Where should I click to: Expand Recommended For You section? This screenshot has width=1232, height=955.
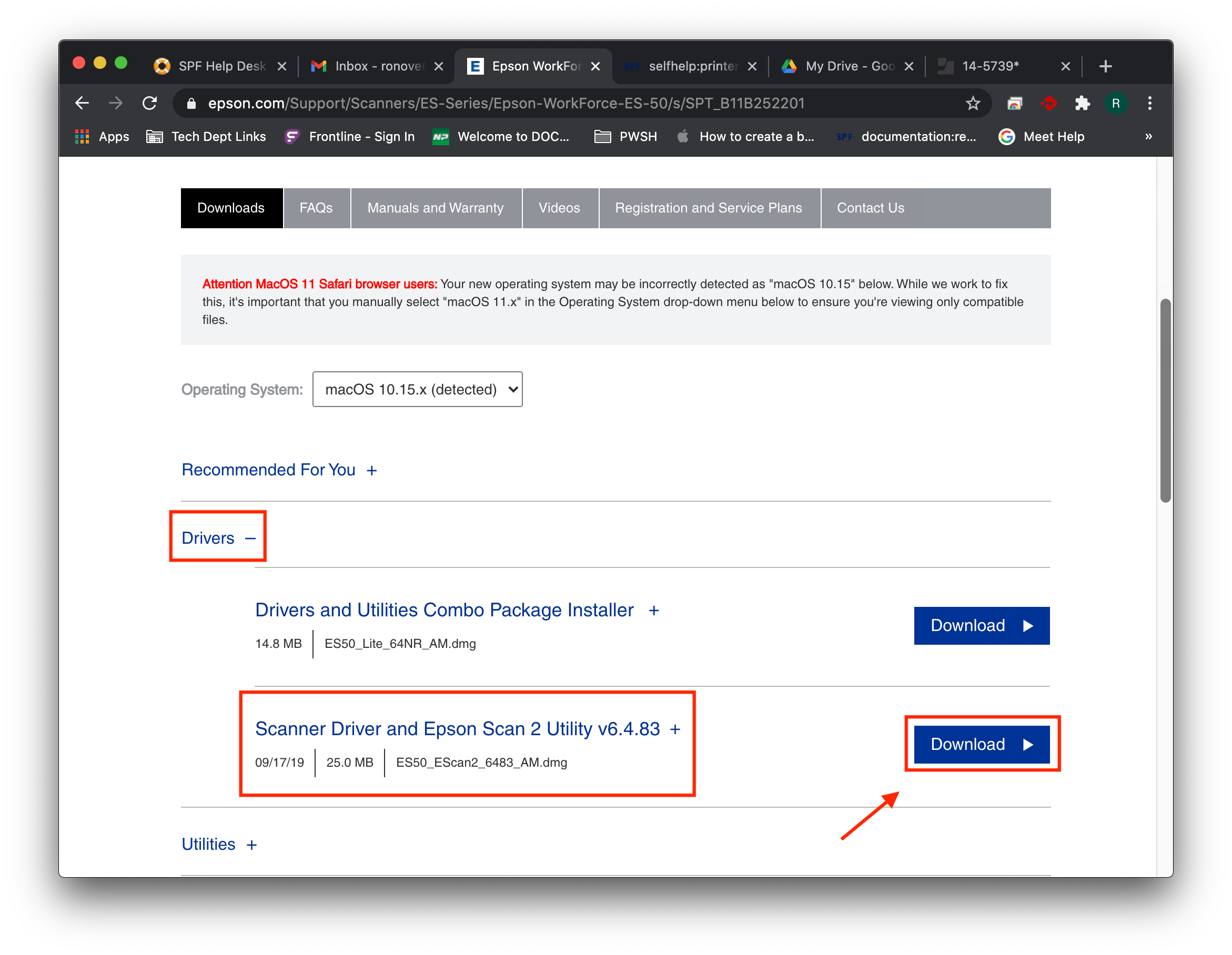279,470
